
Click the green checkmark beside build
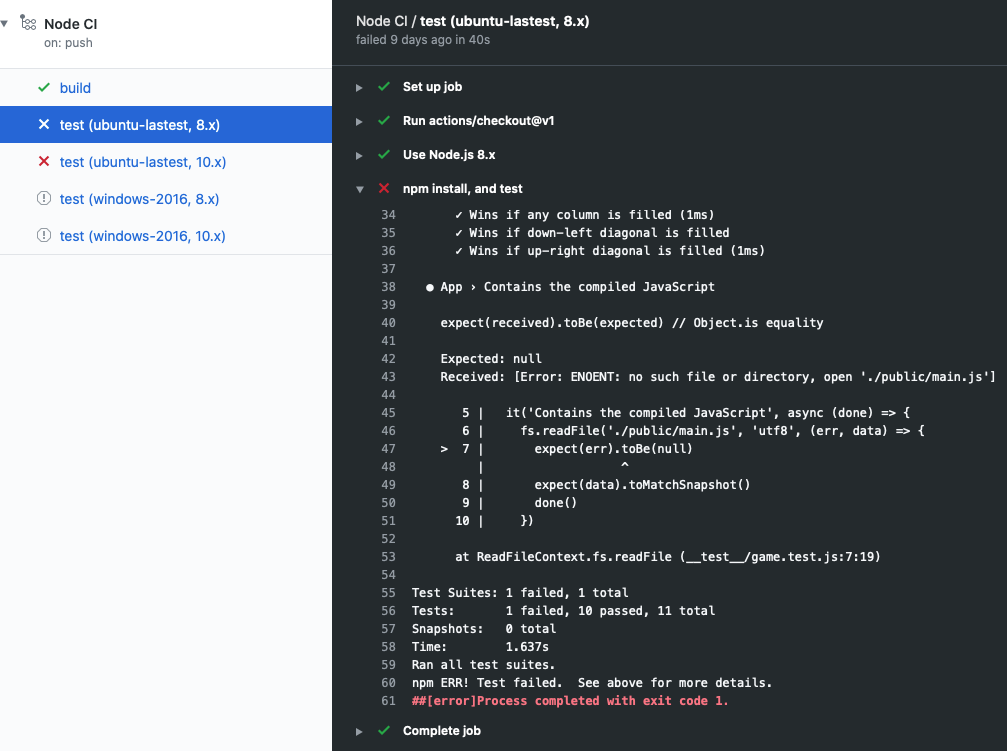pyautogui.click(x=42, y=88)
